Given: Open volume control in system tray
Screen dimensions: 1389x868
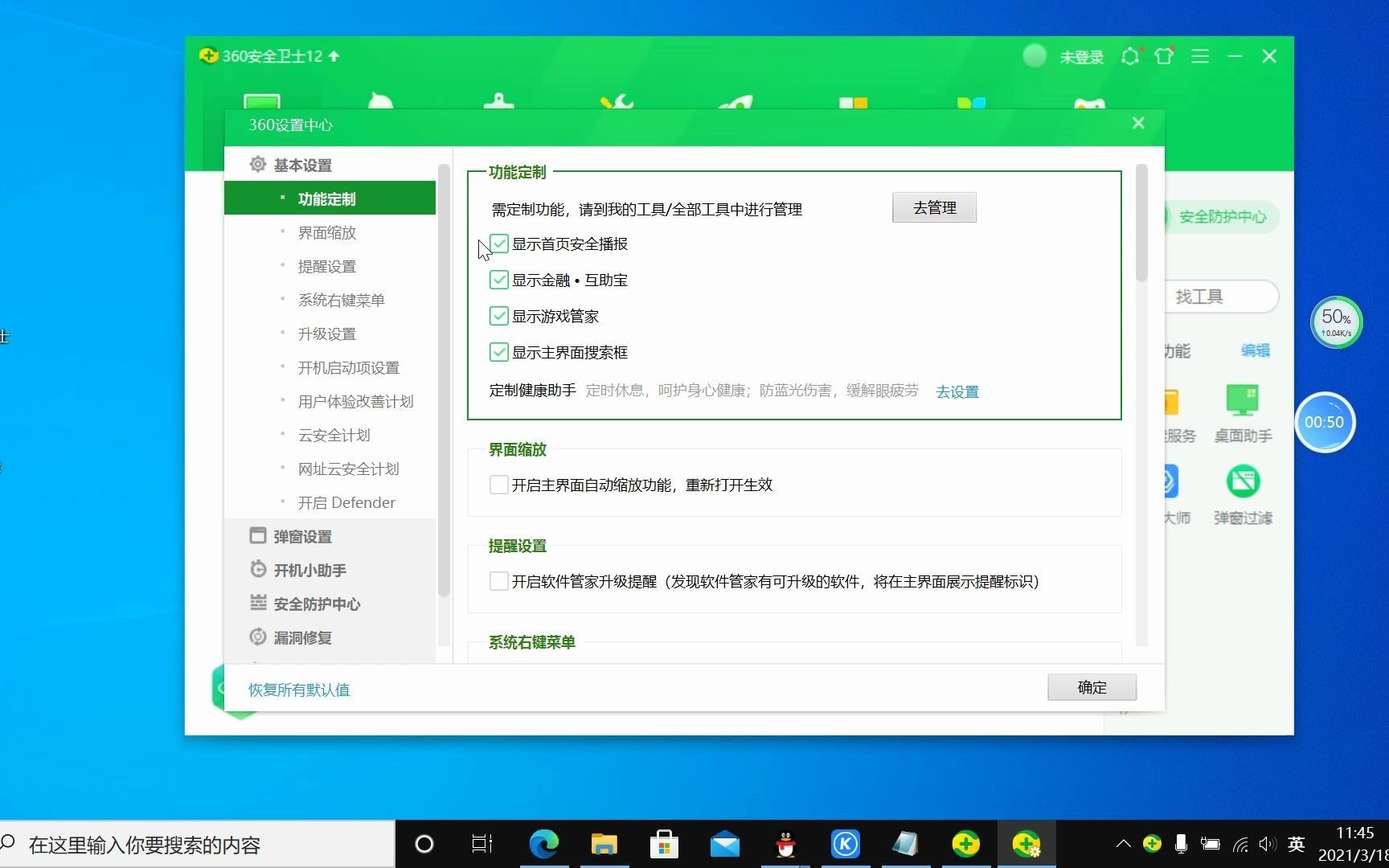Looking at the screenshot, I should [x=1268, y=844].
